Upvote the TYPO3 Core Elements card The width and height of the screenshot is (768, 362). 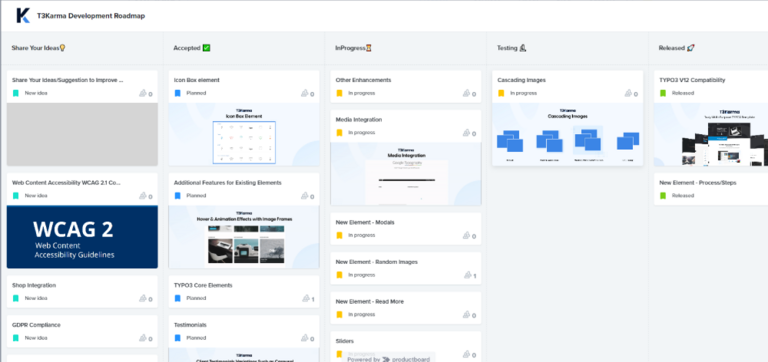(307, 298)
